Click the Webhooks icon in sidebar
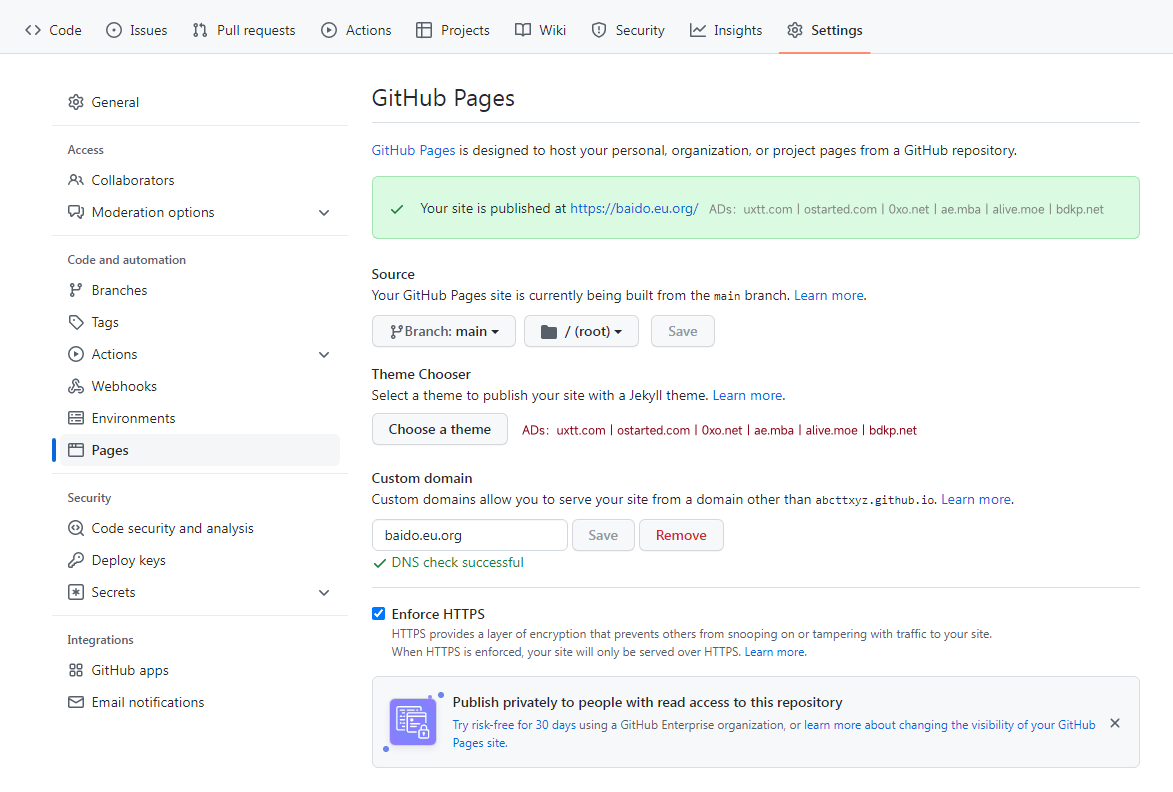Image resolution: width=1173 pixels, height=792 pixels. tap(76, 387)
